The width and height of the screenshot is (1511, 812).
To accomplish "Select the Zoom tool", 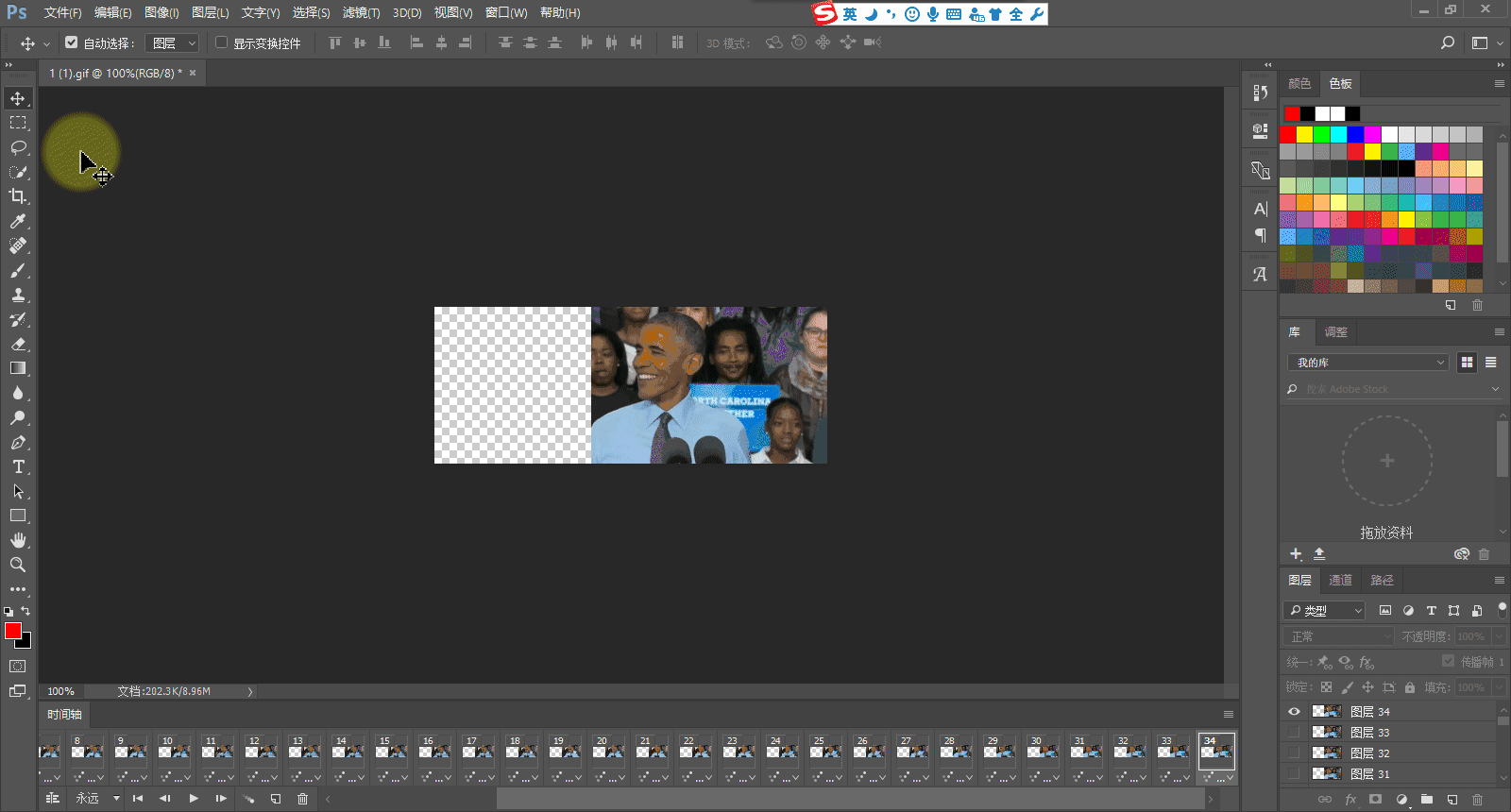I will click(x=18, y=565).
